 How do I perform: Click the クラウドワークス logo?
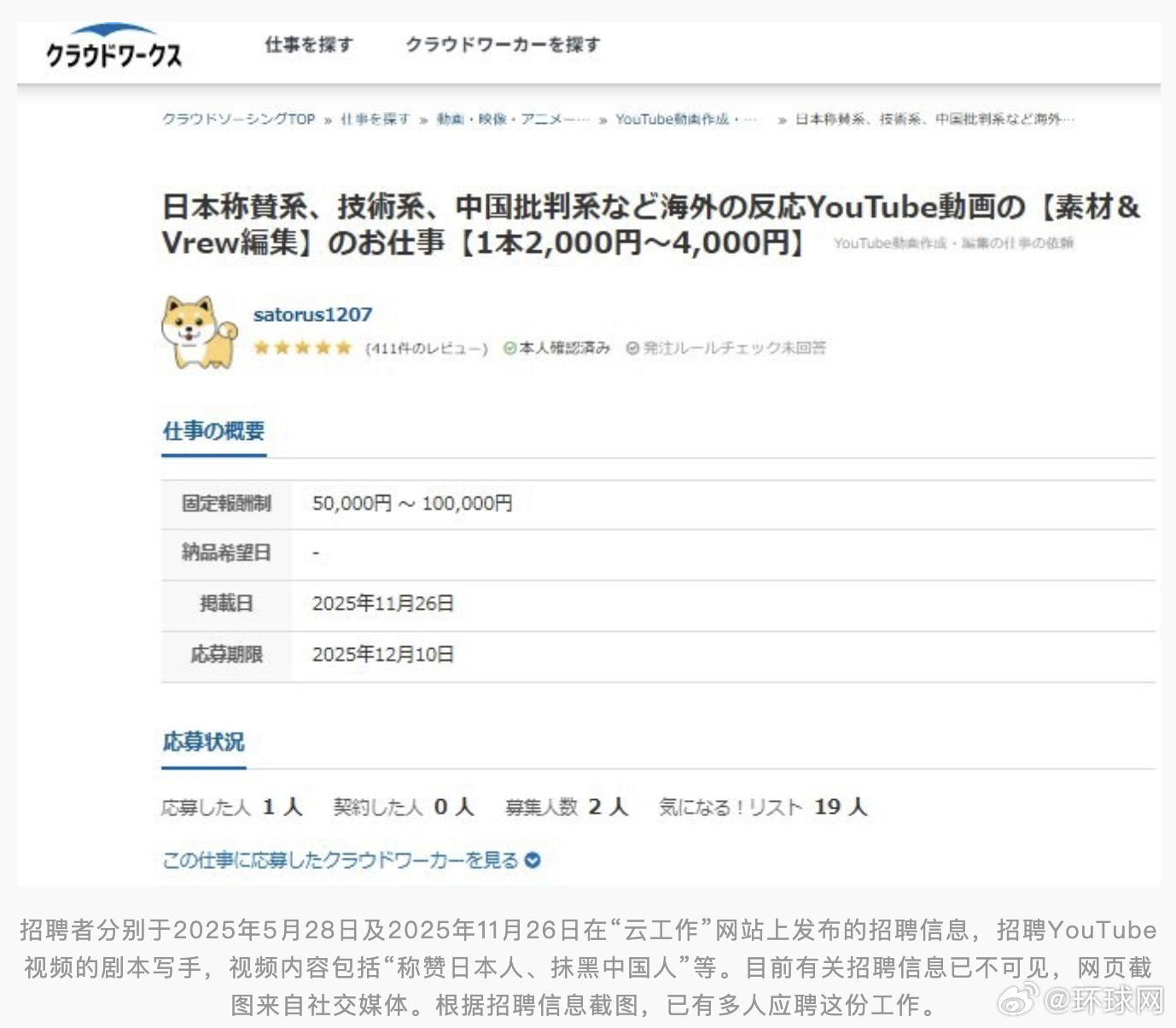coord(114,48)
